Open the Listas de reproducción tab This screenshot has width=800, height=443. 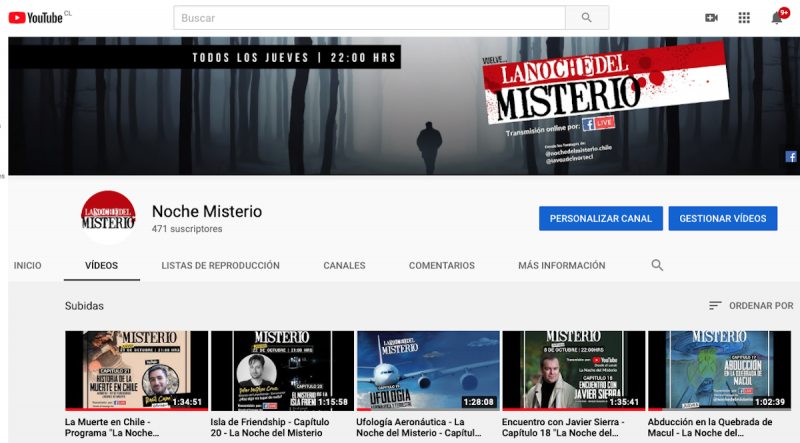(x=220, y=265)
